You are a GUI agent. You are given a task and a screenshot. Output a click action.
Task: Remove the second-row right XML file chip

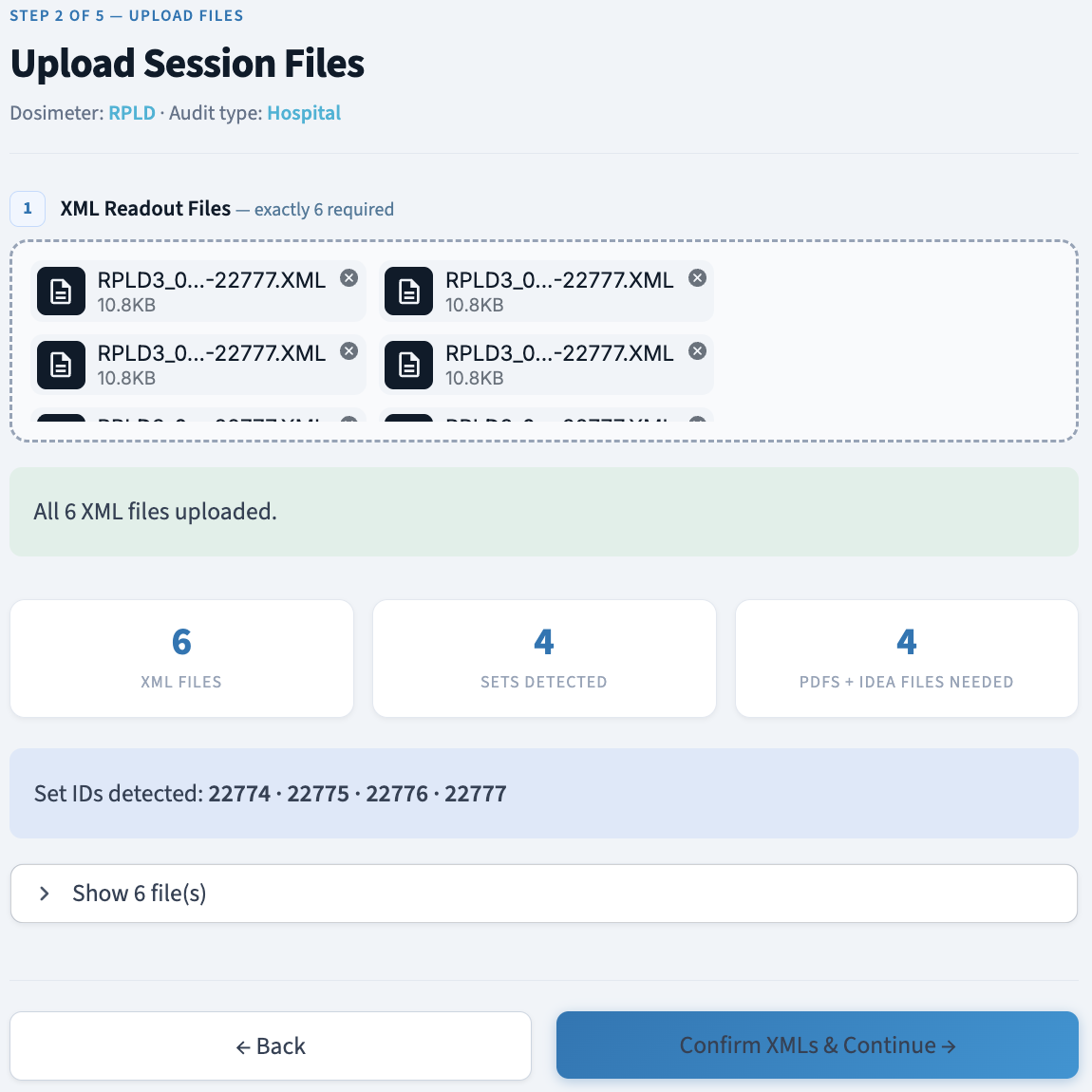pyautogui.click(x=697, y=351)
